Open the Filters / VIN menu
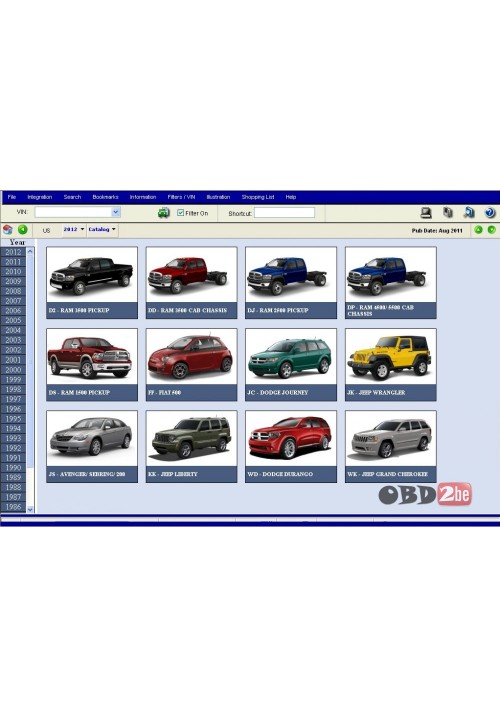500x717 pixels. [181, 197]
